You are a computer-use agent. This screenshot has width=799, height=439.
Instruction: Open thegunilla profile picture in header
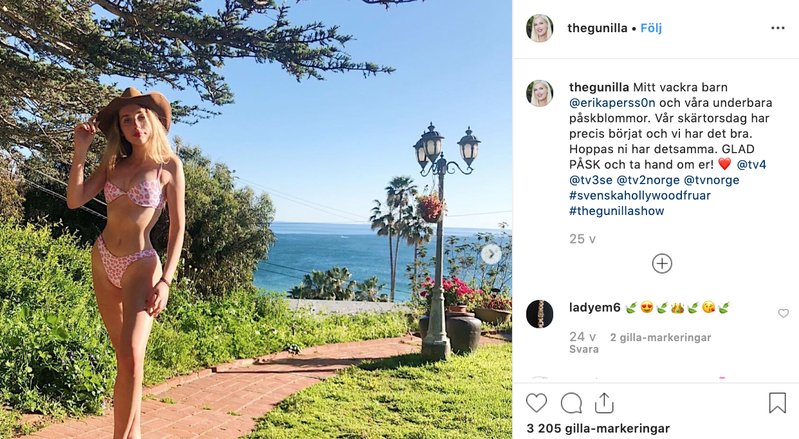click(540, 28)
